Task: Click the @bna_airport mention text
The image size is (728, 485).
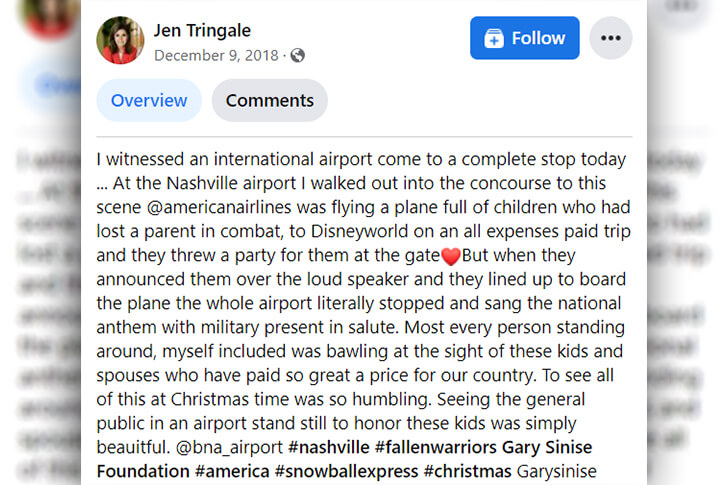Action: (x=229, y=447)
